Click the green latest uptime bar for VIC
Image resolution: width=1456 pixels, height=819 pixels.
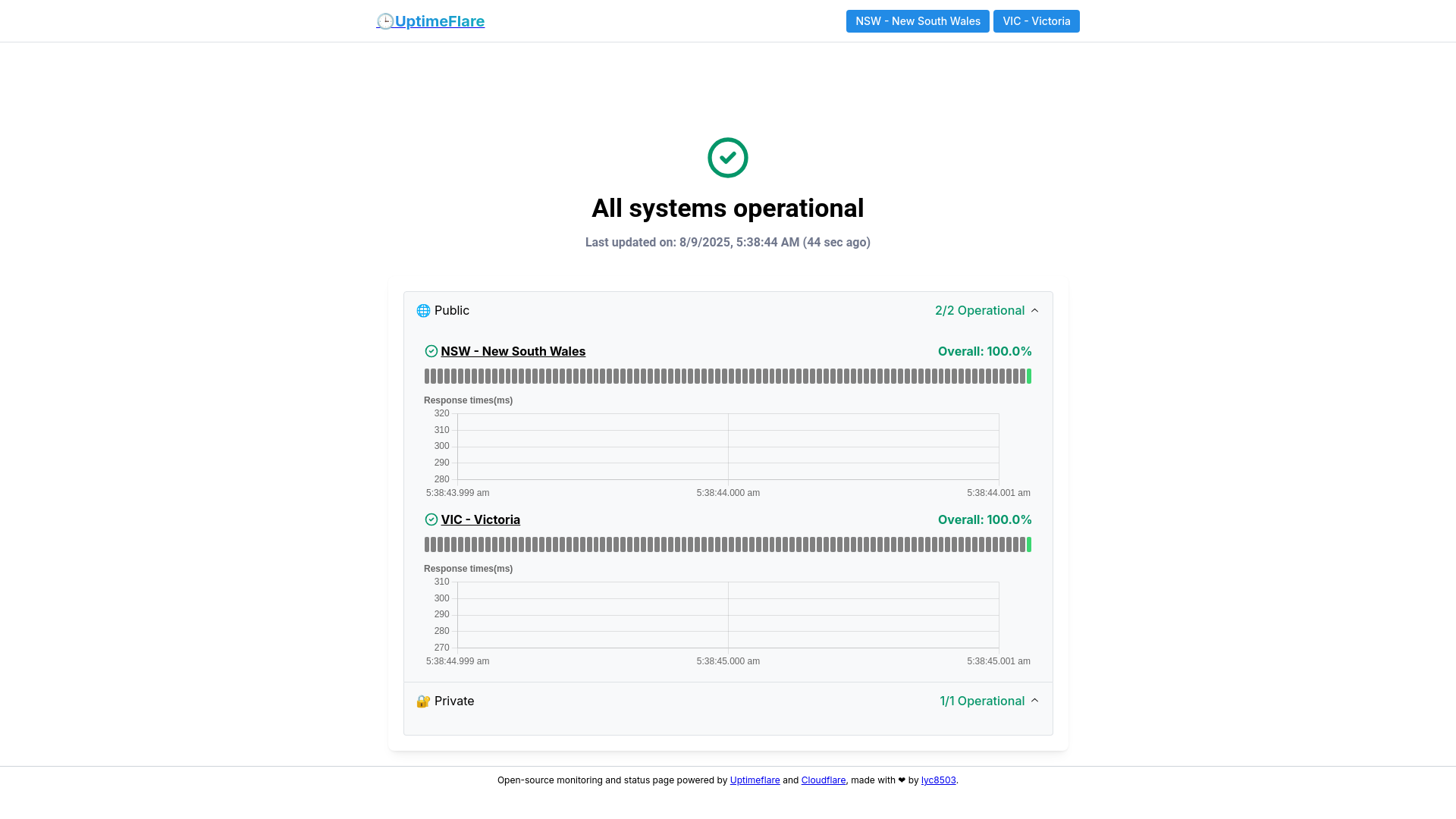(1029, 544)
